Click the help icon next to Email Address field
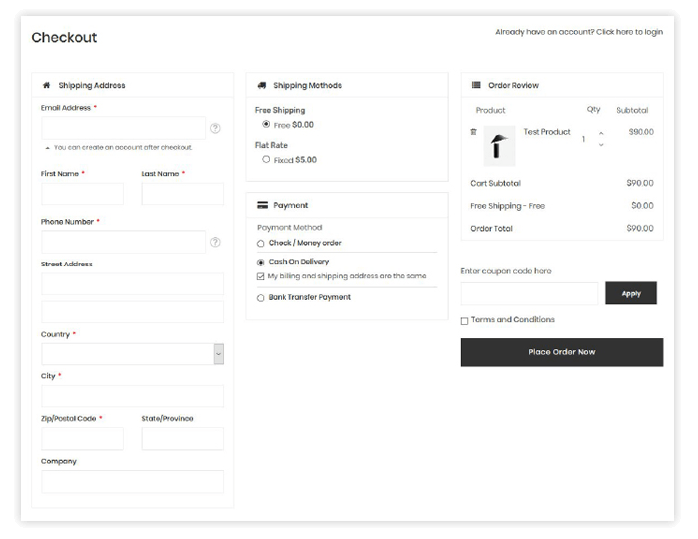Screen dimensions: 698x539 point(215,128)
